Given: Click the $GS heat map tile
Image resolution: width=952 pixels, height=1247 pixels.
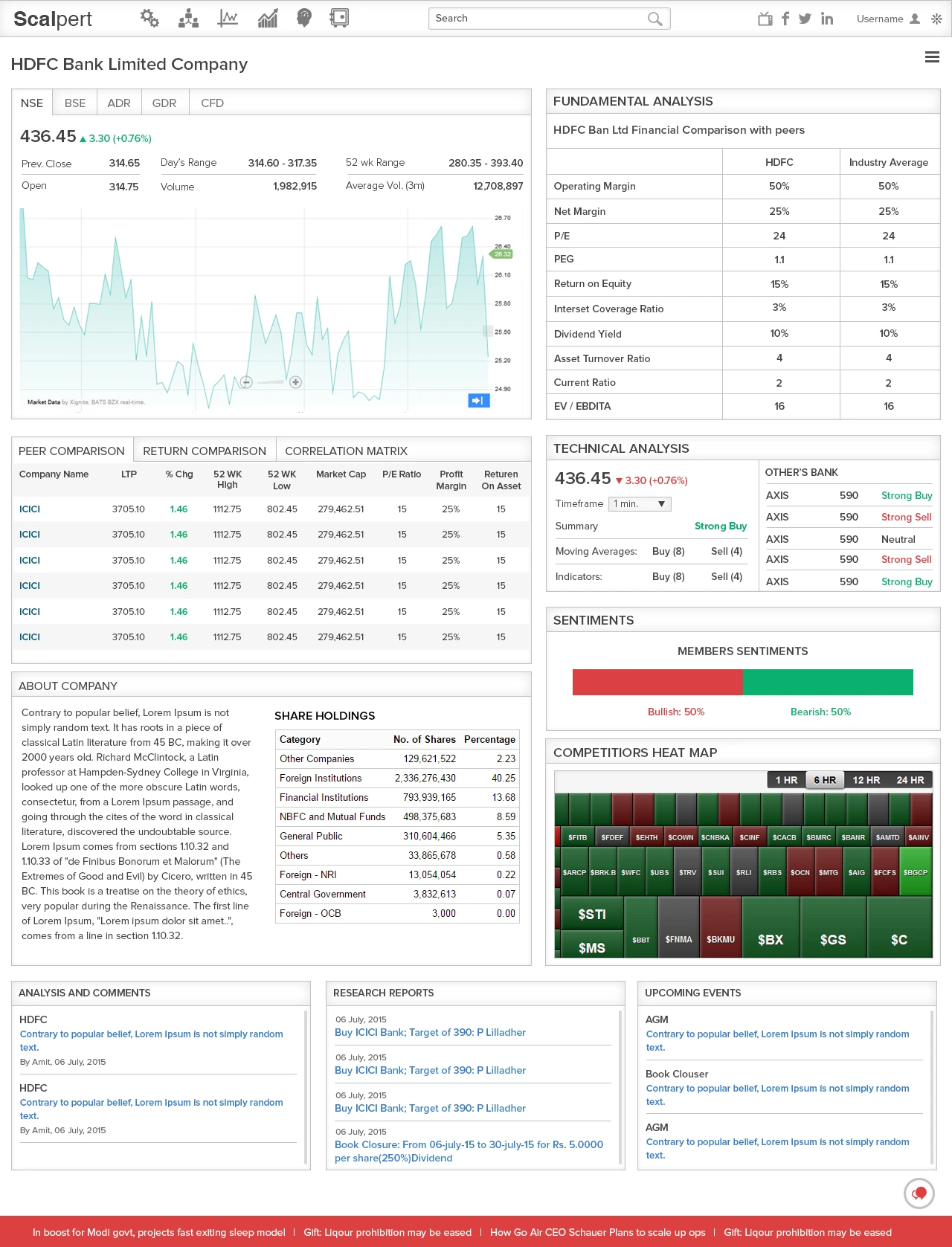Looking at the screenshot, I should point(833,927).
